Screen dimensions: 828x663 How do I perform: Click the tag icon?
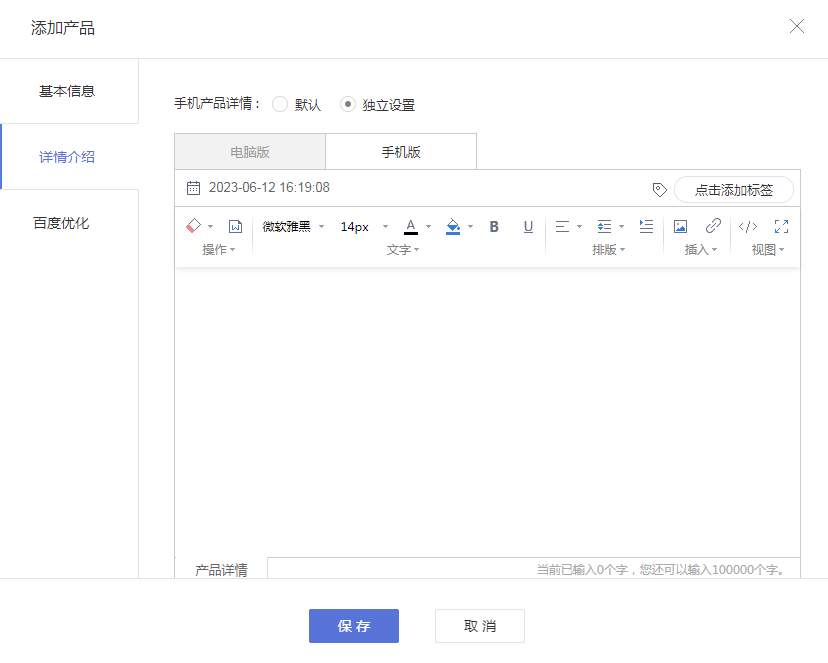pos(660,190)
